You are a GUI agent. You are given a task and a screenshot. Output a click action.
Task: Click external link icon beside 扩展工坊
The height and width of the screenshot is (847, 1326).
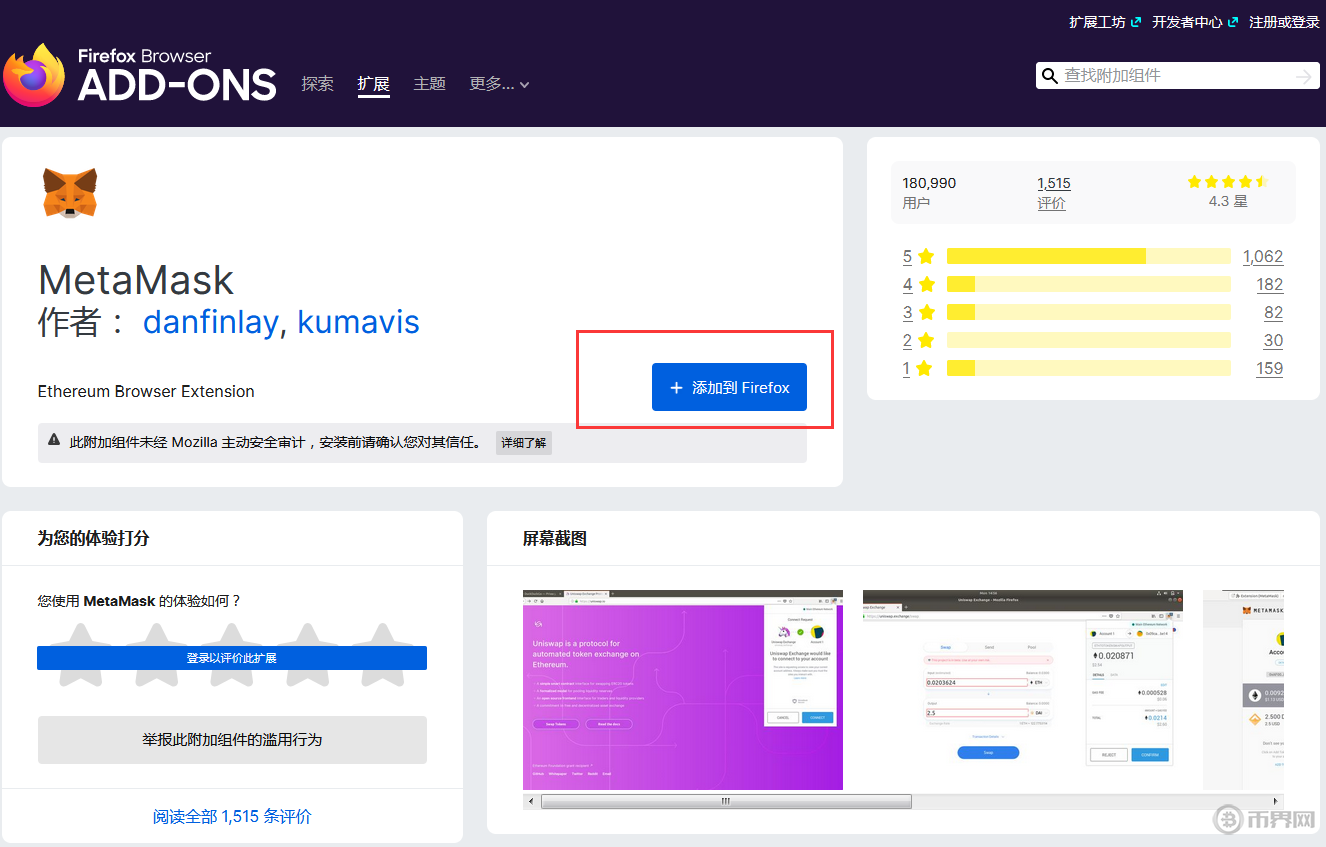click(x=1135, y=22)
